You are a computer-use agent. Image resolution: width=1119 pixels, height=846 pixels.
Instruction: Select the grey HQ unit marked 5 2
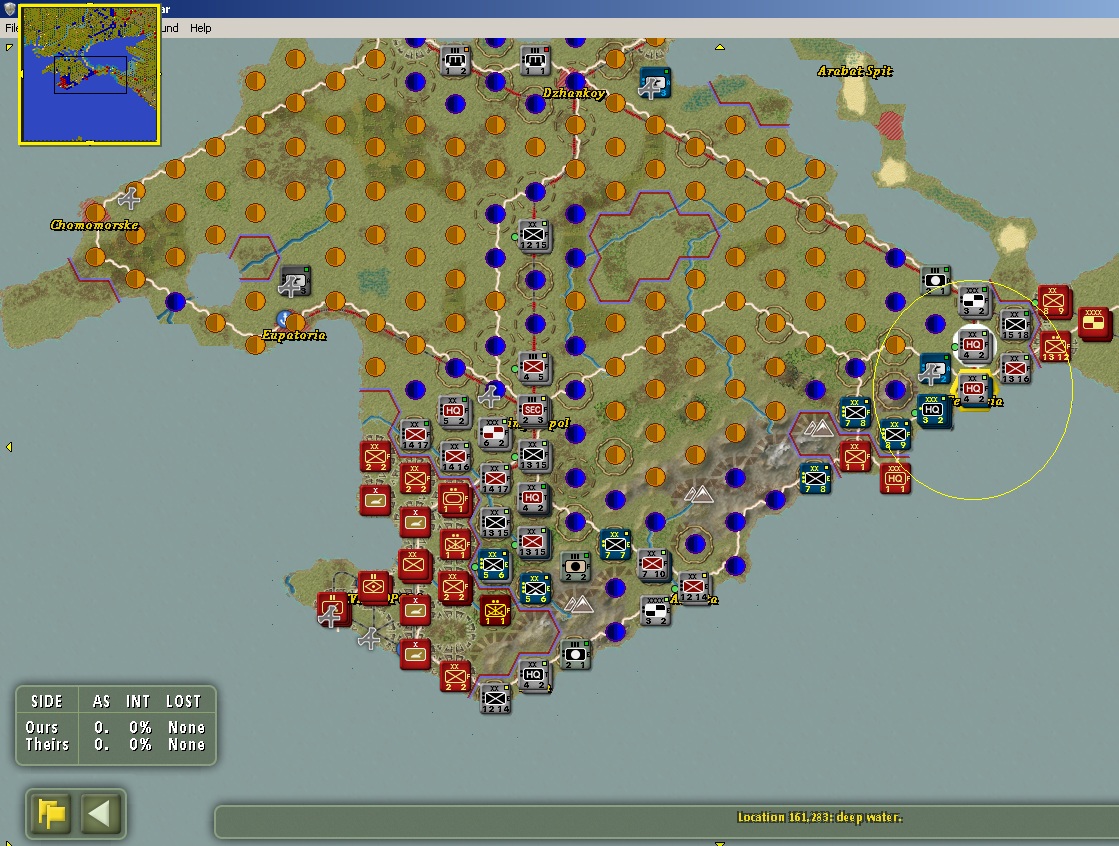pyautogui.click(x=454, y=412)
